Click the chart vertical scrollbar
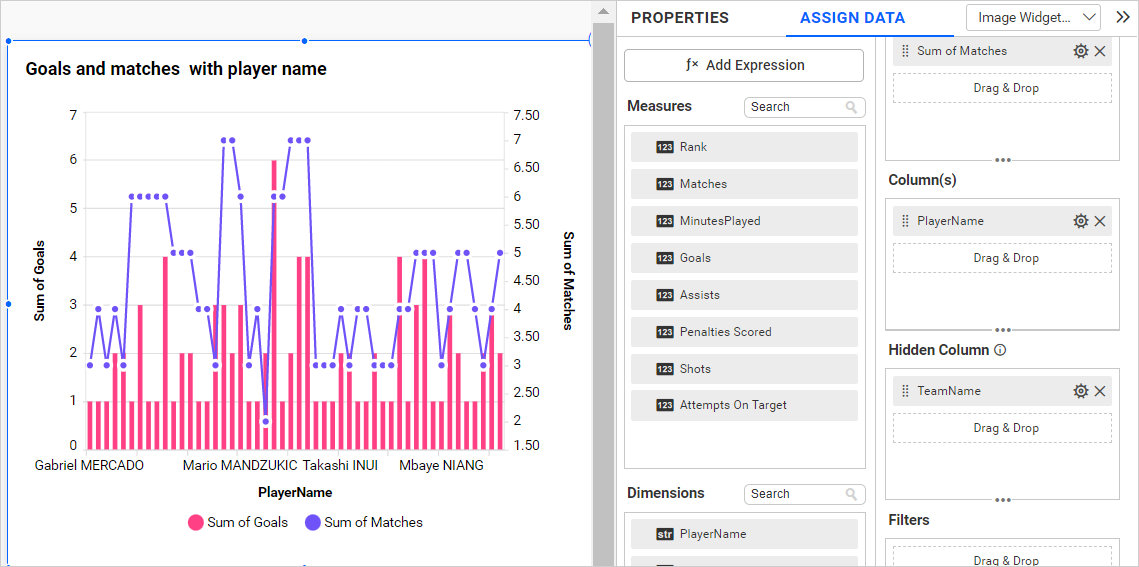Image resolution: width=1139 pixels, height=567 pixels. tap(603, 300)
